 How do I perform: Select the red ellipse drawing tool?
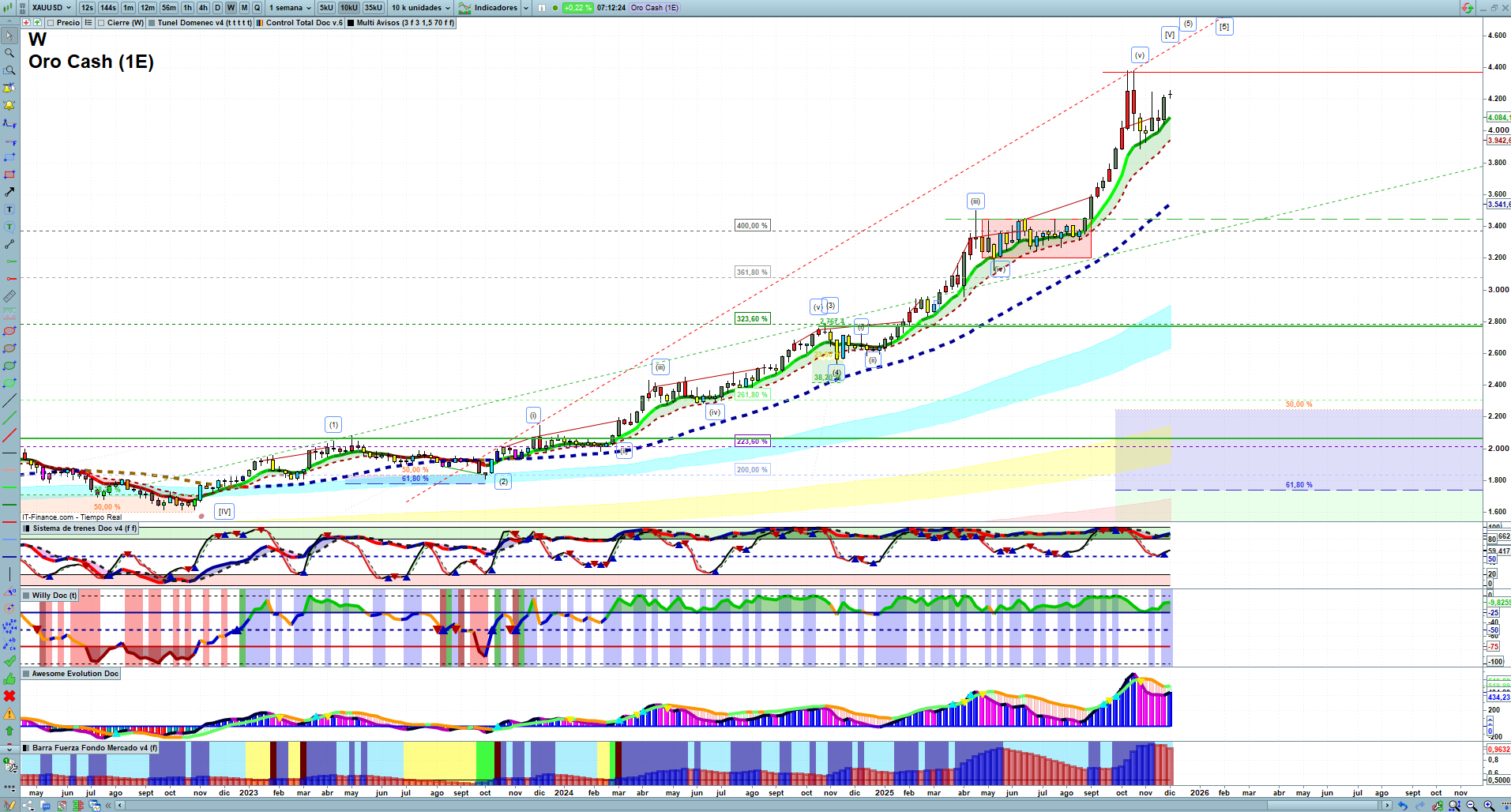(9, 331)
